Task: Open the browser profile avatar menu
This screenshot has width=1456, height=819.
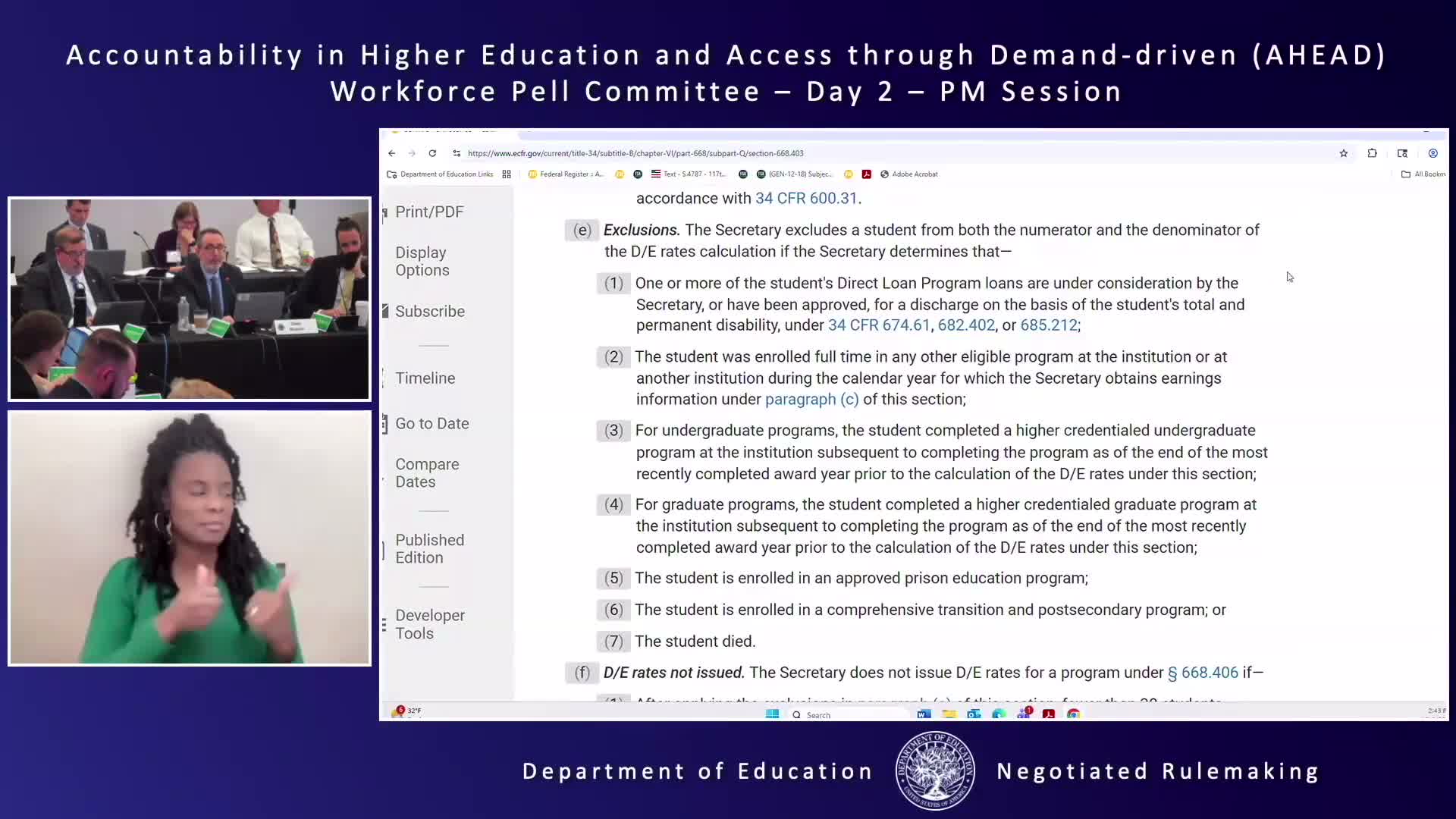Action: [x=1433, y=153]
